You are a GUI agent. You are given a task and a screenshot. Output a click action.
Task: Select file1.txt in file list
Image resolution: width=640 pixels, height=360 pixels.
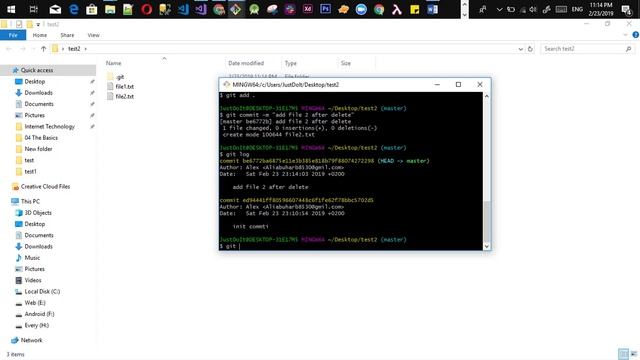(x=120, y=87)
